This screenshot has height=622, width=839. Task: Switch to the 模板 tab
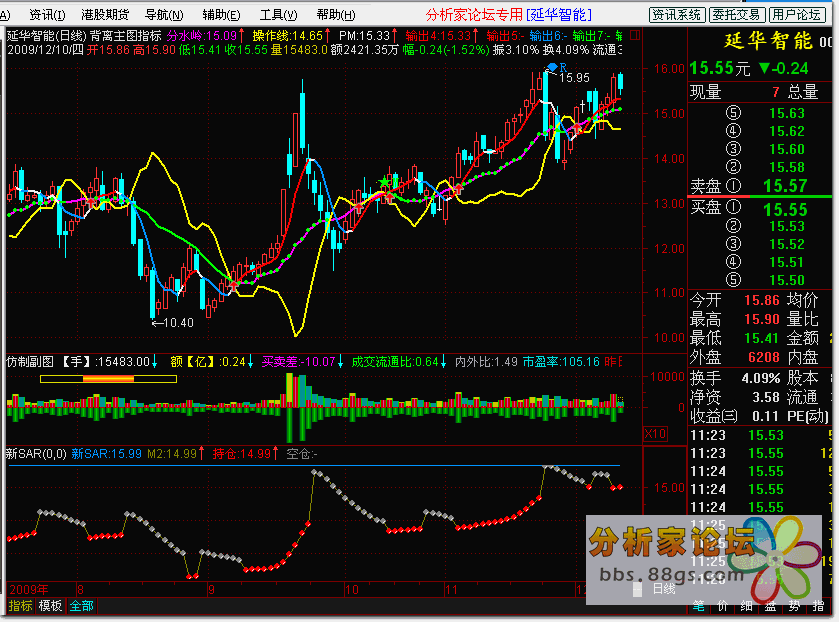pyautogui.click(x=50, y=606)
